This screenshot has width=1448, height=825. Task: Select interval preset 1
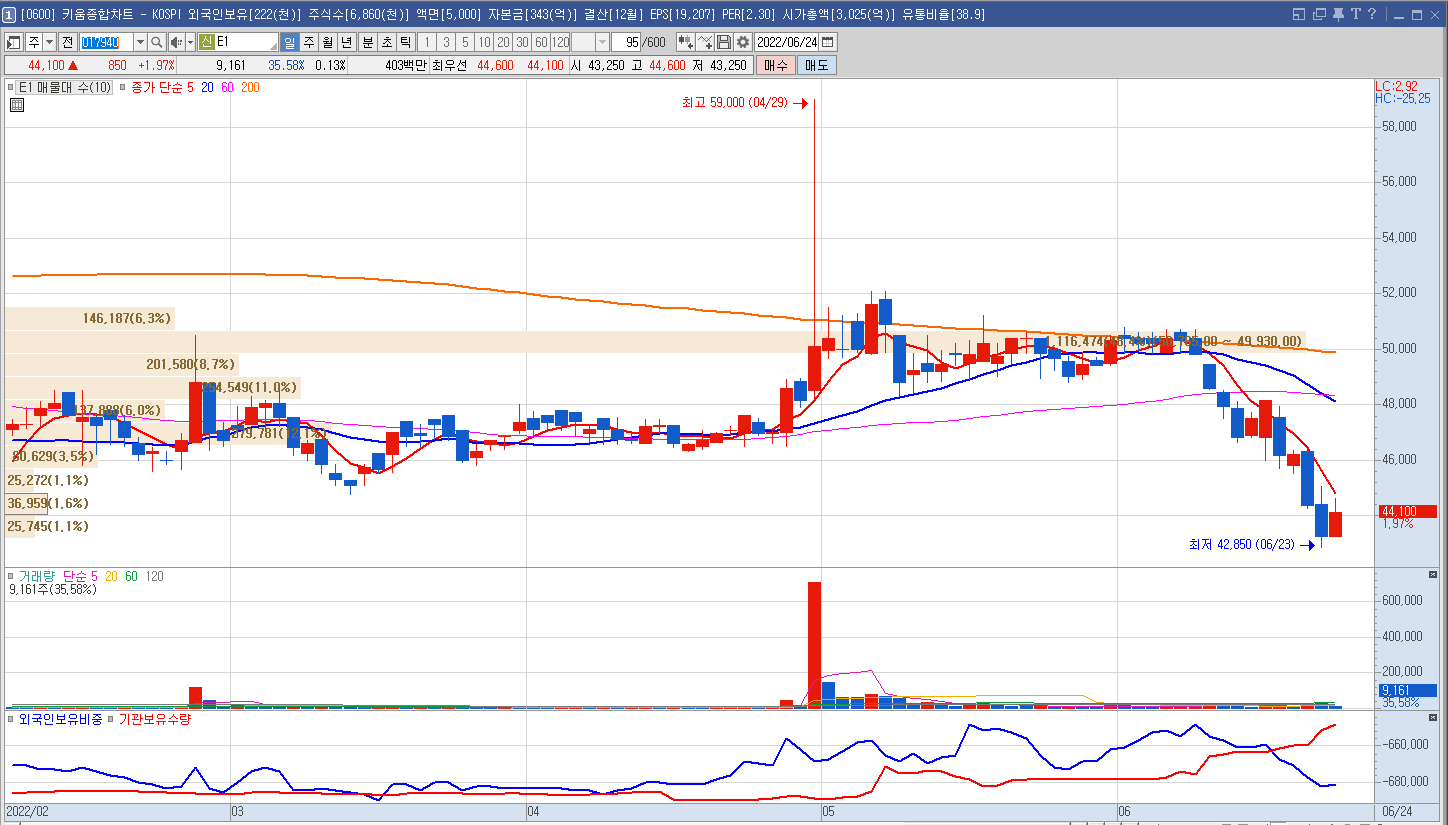426,42
